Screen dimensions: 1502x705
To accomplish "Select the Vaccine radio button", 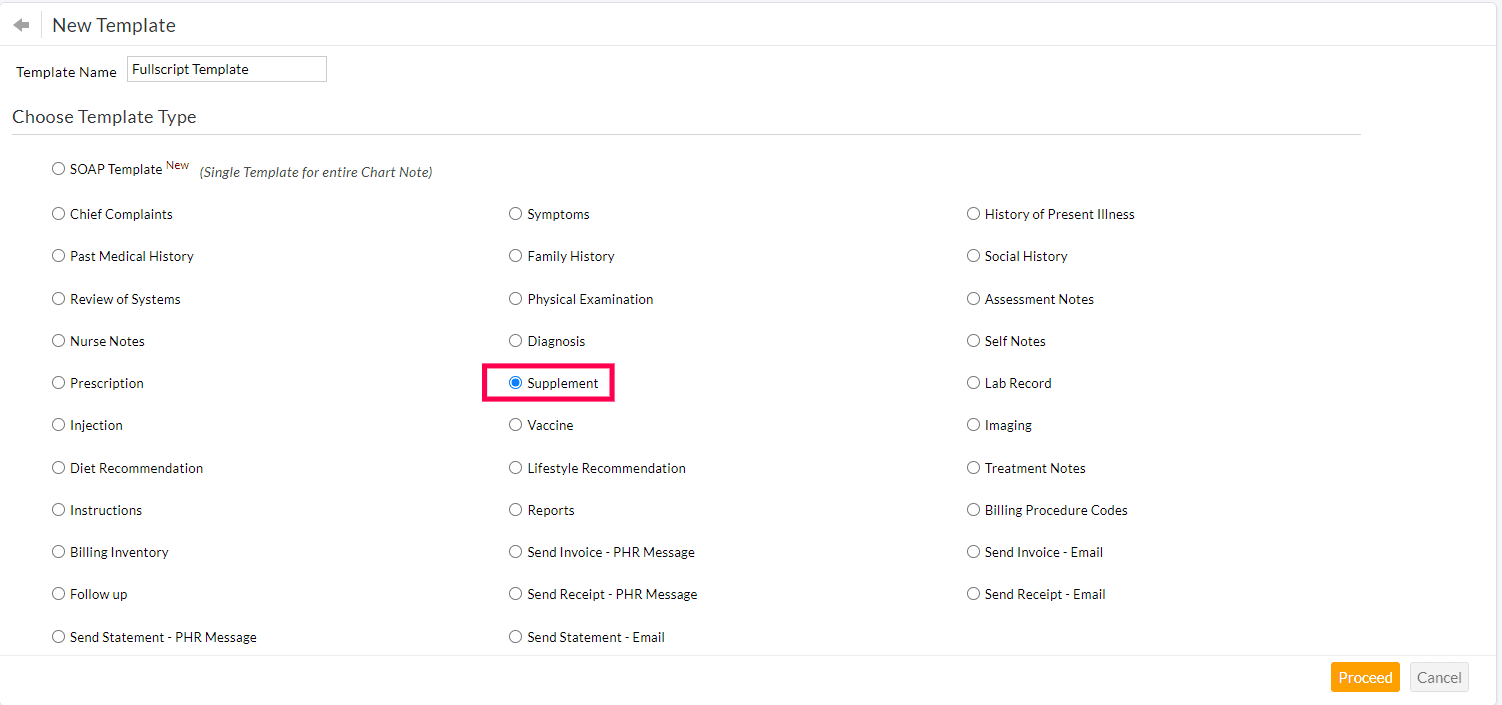I will [x=515, y=425].
